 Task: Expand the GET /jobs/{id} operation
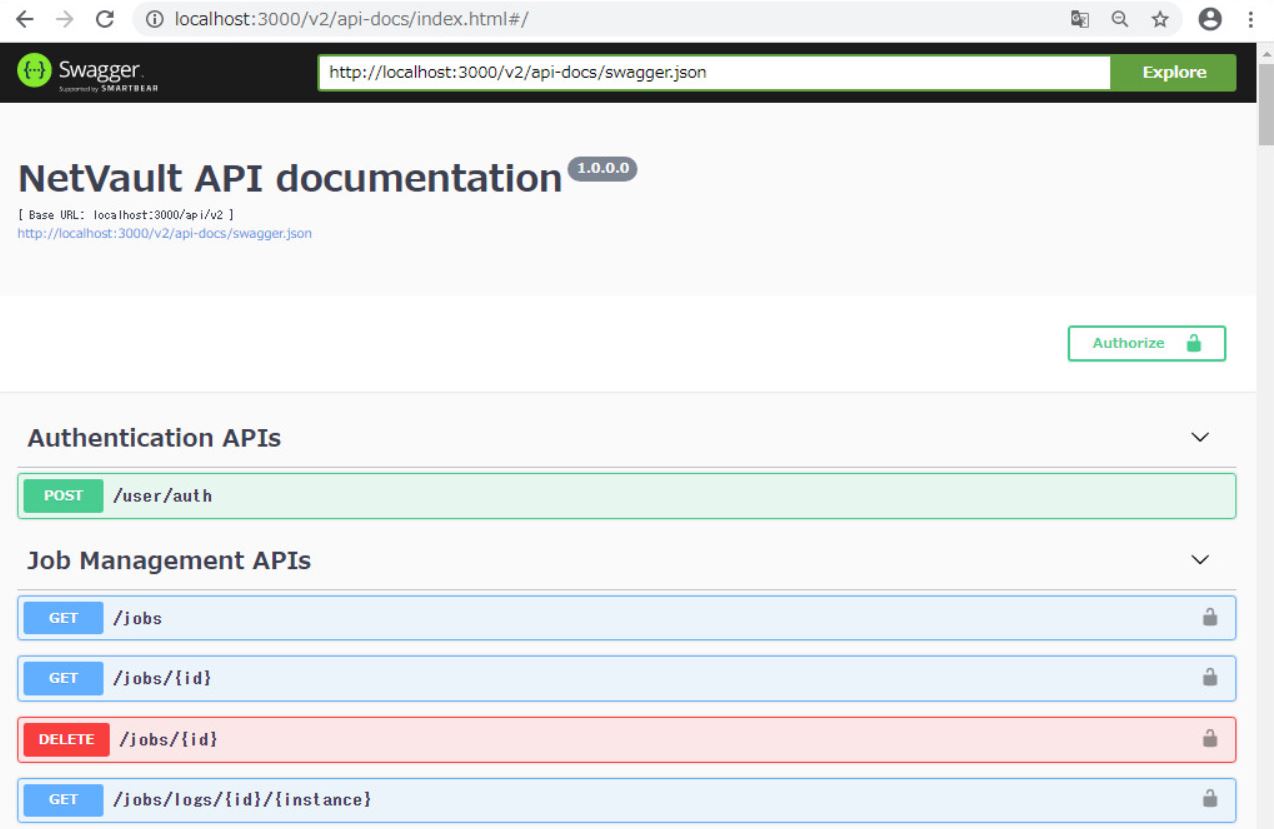click(627, 678)
